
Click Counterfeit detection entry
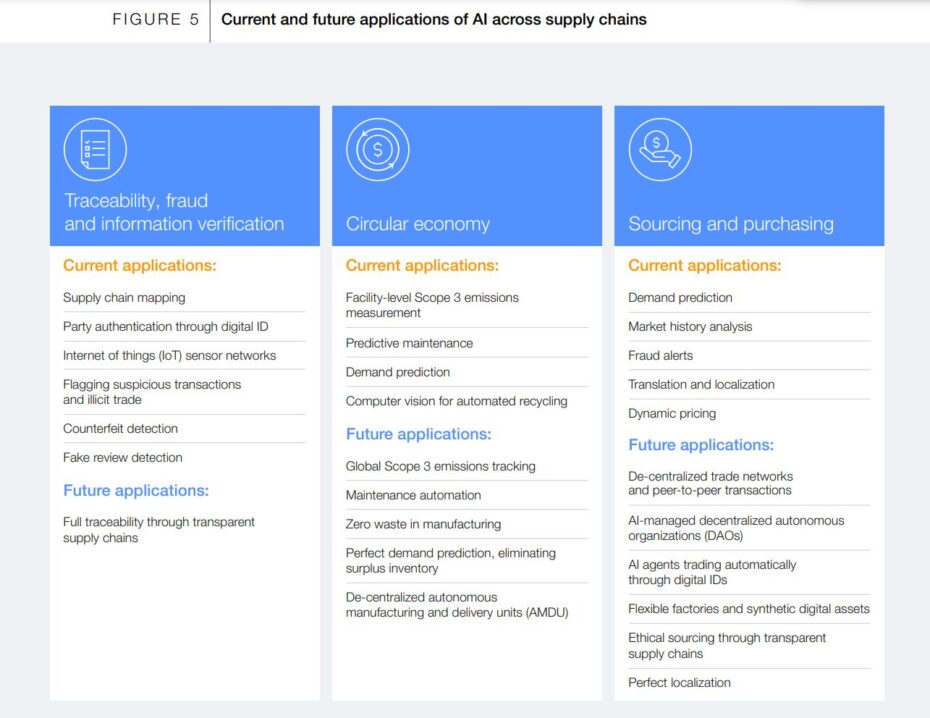pyautogui.click(x=120, y=428)
